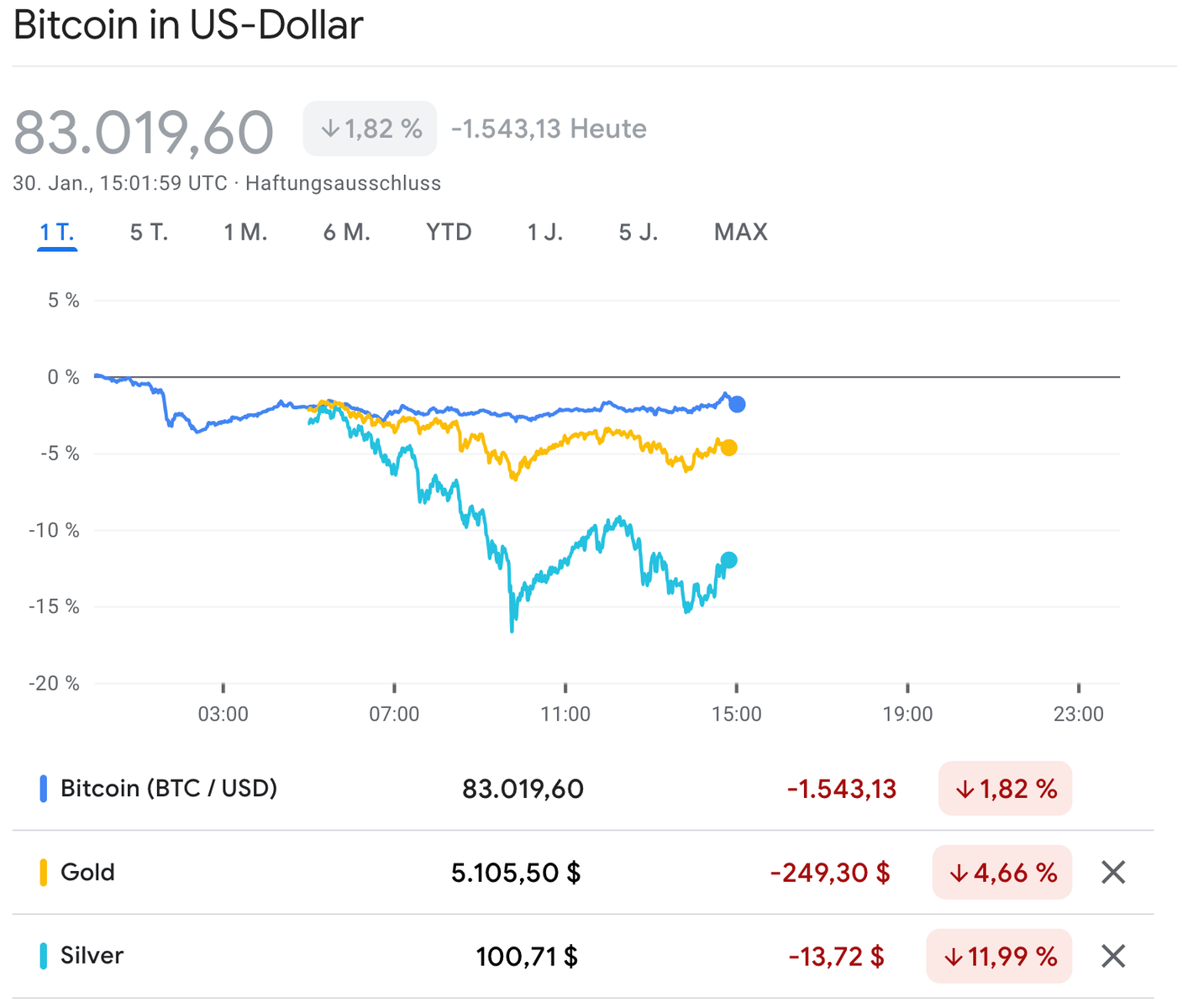Click the teal Silver line endpoint dot
Image resolution: width=1177 pixels, height=1008 pixels.
[729, 560]
